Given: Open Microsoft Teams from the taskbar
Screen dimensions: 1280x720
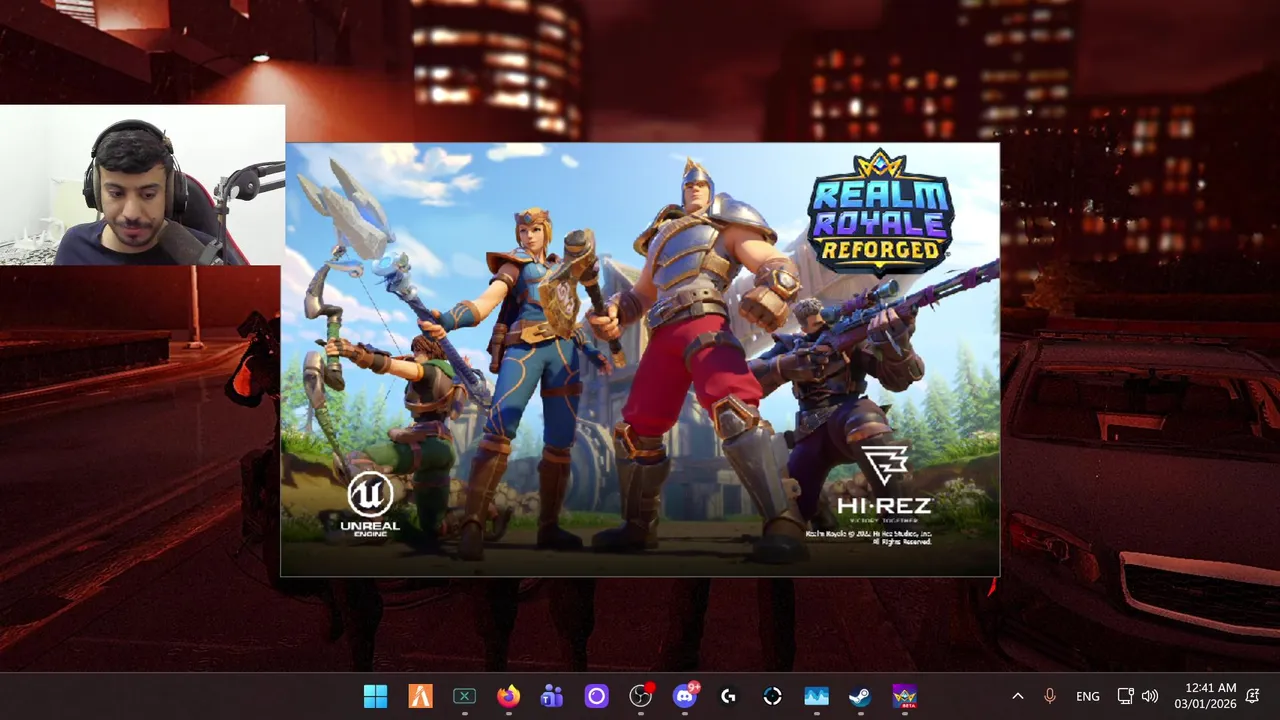Looking at the screenshot, I should 552,696.
